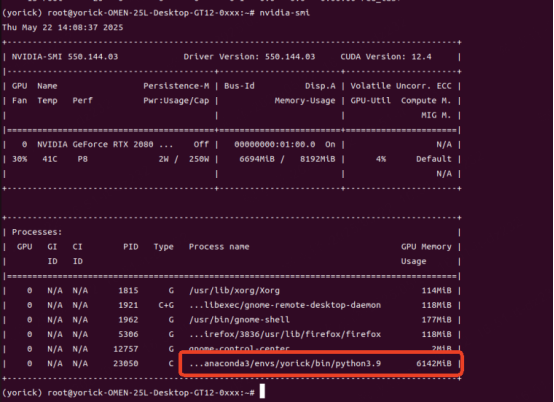The image size is (554, 402).
Task: Click the Memory-Usage header label
Action: (305, 101)
